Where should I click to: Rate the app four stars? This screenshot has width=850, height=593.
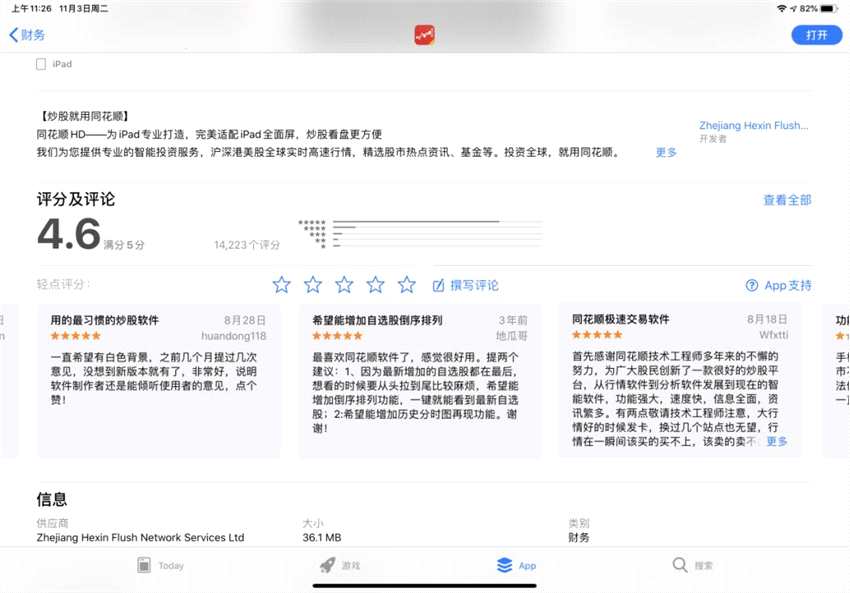click(x=375, y=285)
